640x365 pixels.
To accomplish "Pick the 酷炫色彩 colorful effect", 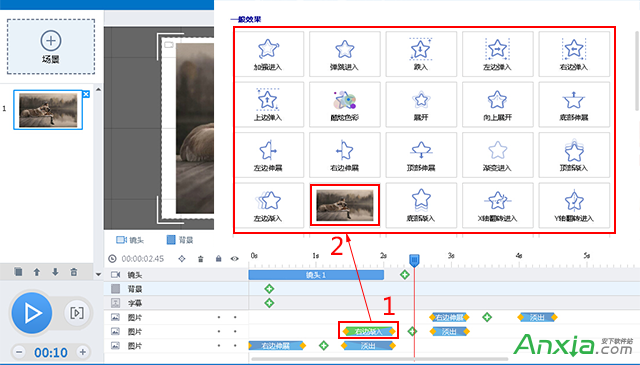I will point(344,105).
